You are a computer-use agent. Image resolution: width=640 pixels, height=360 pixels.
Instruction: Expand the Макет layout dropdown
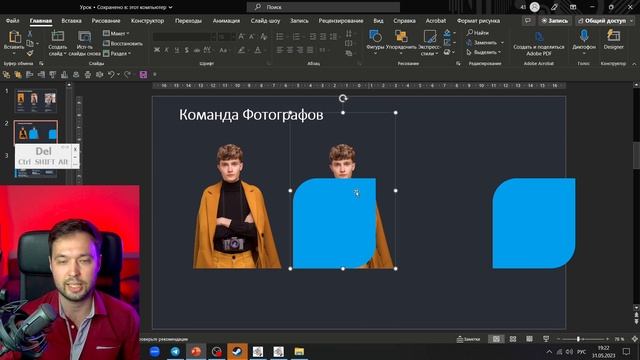point(116,33)
